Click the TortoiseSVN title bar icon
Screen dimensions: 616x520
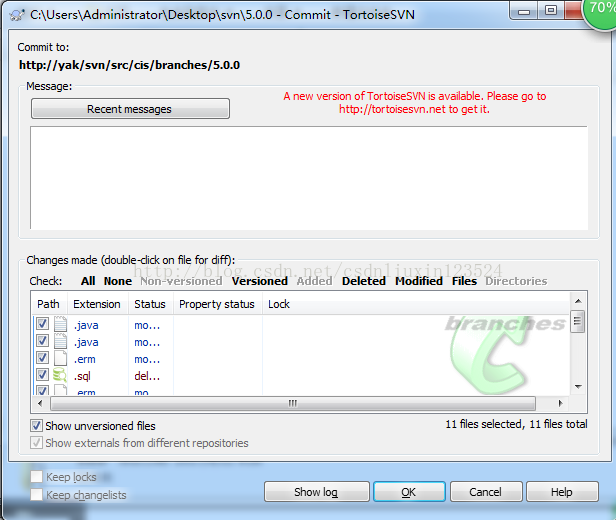click(17, 15)
